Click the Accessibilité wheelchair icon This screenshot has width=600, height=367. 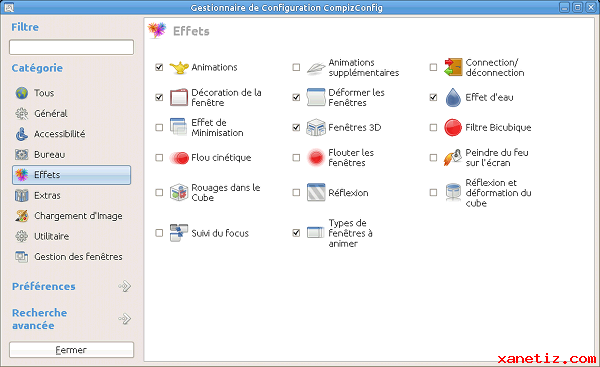22,134
